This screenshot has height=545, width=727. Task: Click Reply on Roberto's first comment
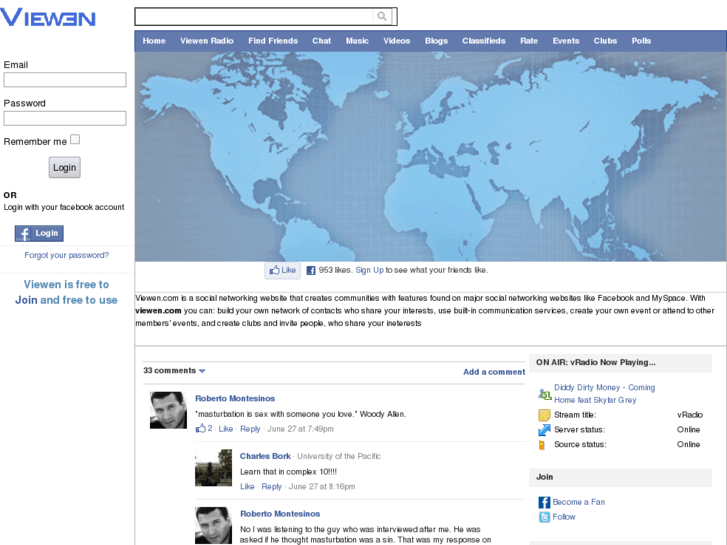click(250, 429)
